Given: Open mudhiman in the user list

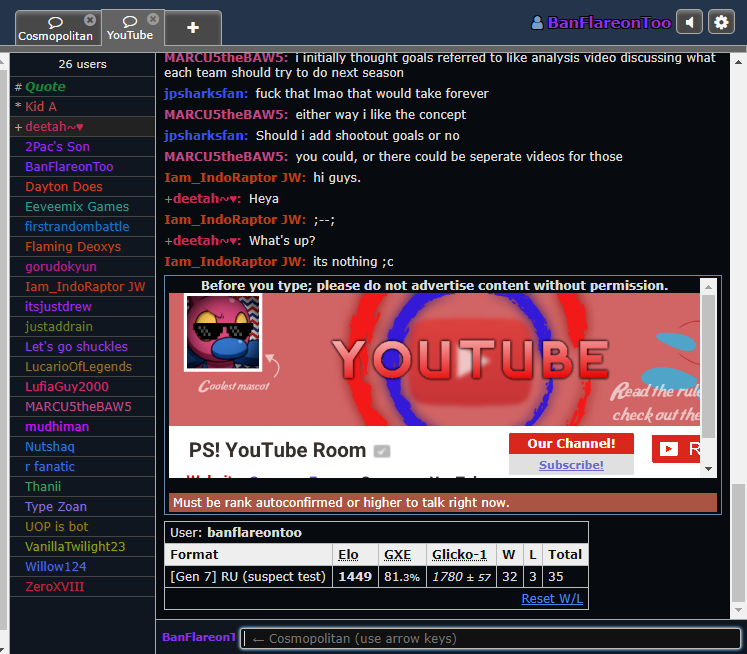Looking at the screenshot, I should point(82,427).
